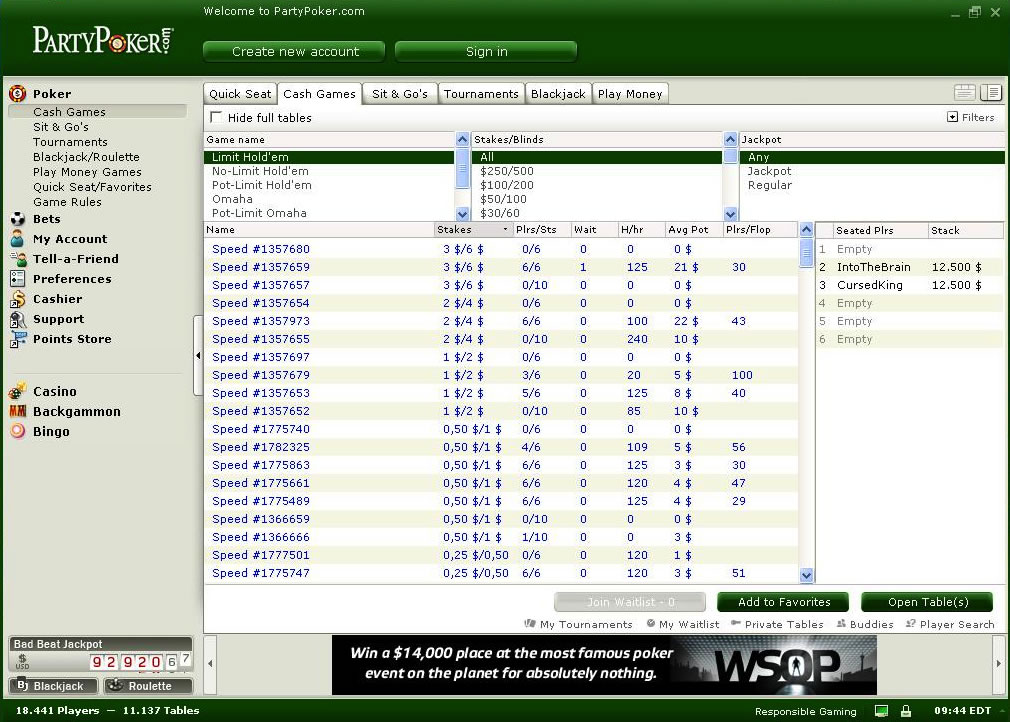1010x722 pixels.
Task: Toggle Hide full tables checkbox
Action: [216, 117]
